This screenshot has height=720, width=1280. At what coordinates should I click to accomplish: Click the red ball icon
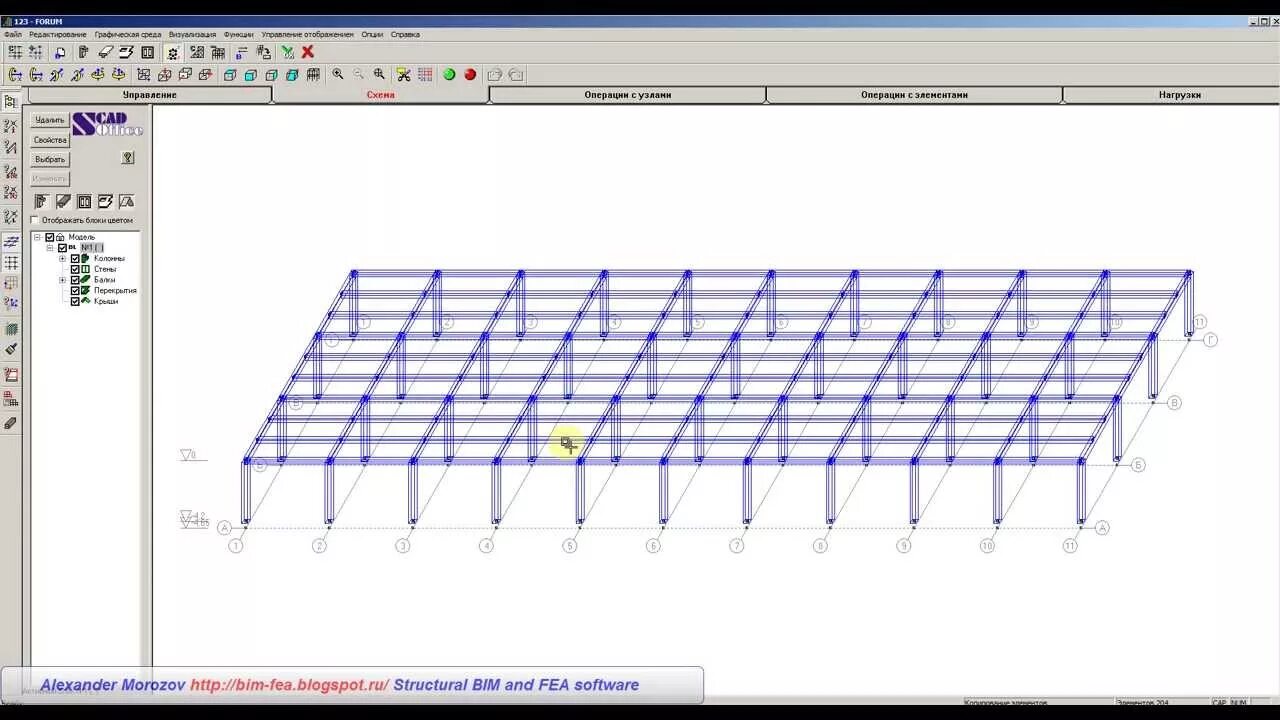[x=470, y=74]
